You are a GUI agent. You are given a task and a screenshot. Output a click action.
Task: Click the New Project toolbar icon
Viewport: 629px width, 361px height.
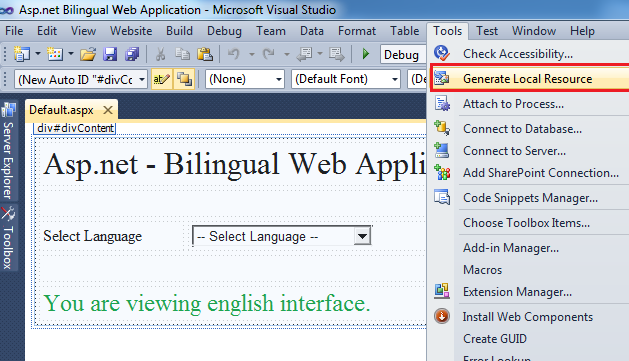click(x=22, y=54)
